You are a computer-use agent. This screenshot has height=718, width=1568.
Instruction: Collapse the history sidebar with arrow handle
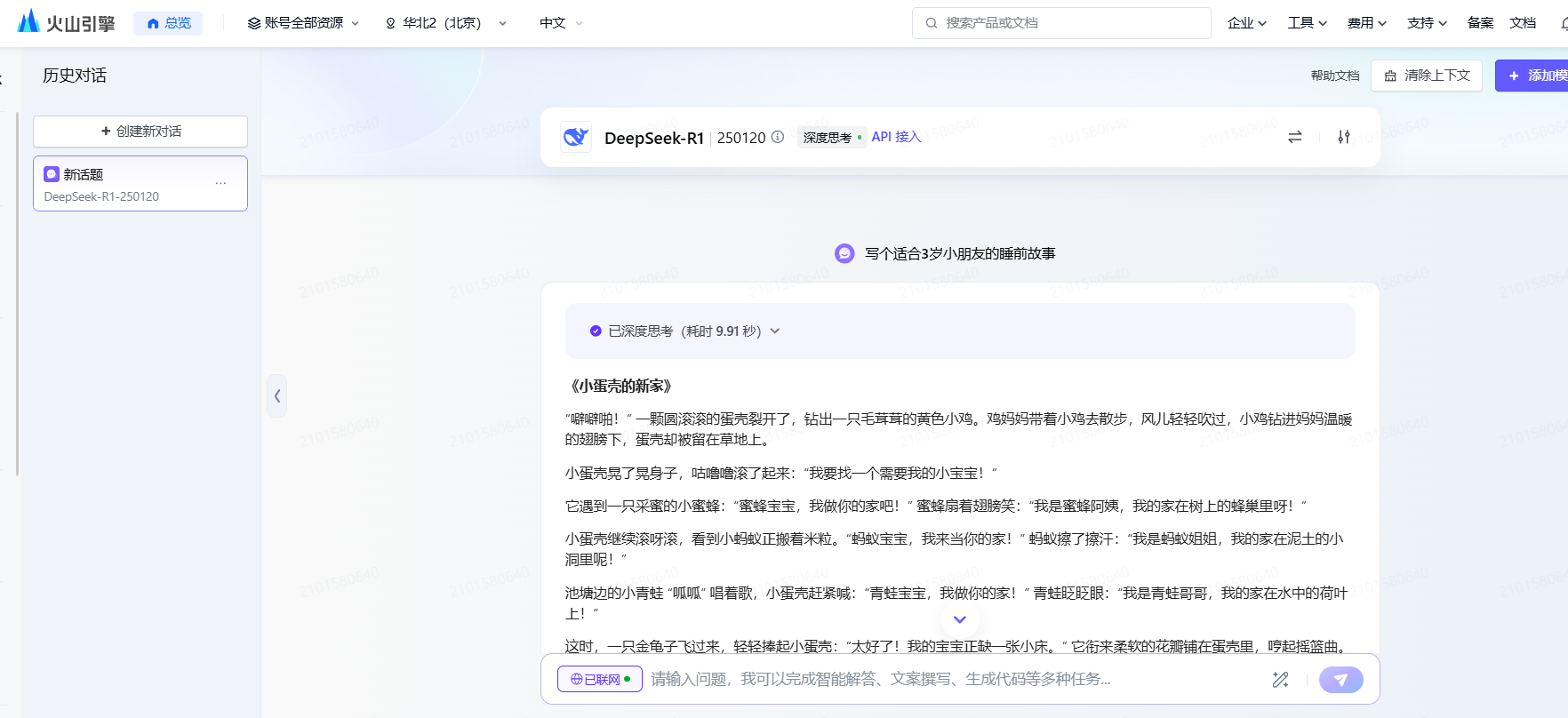(x=276, y=396)
